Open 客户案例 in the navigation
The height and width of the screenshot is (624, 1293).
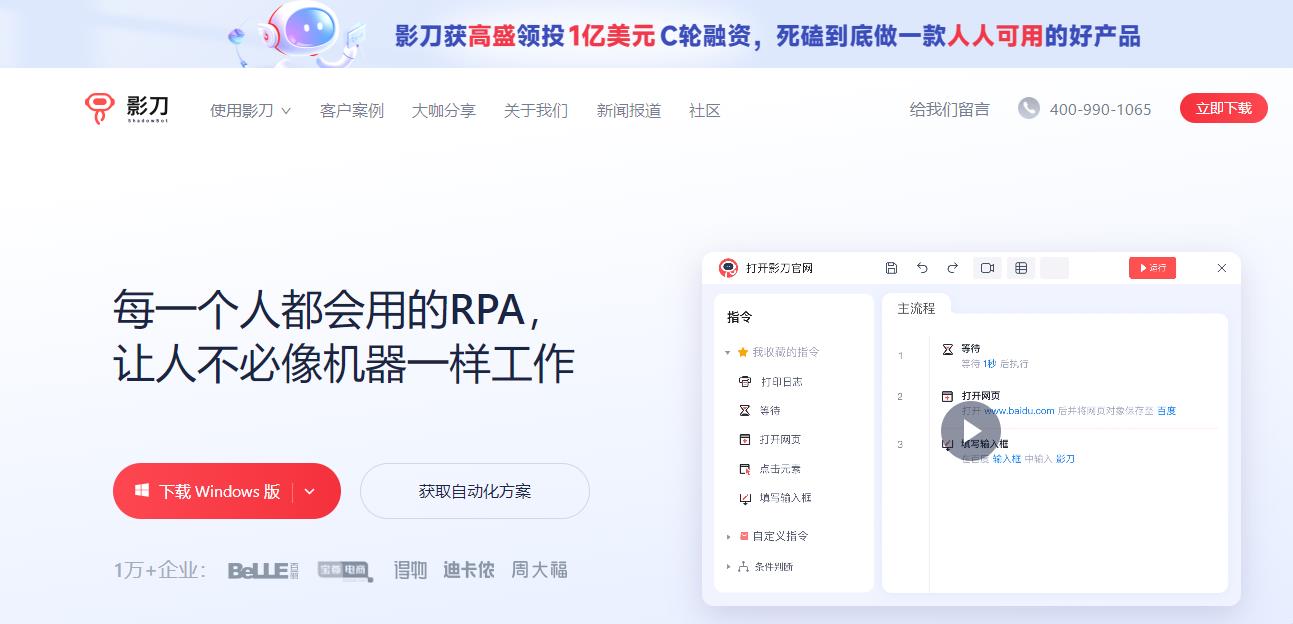352,110
